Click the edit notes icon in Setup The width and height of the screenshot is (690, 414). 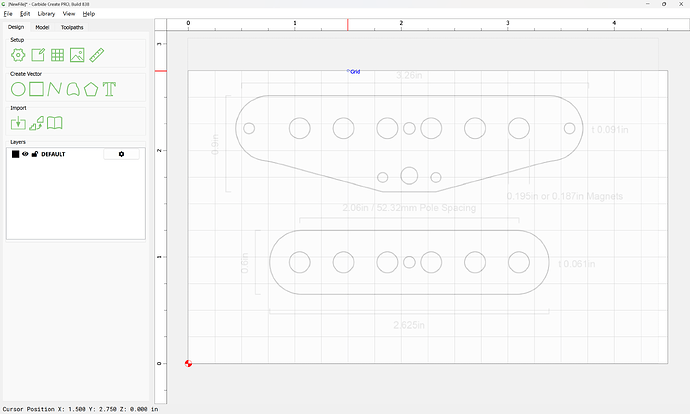[x=38, y=55]
